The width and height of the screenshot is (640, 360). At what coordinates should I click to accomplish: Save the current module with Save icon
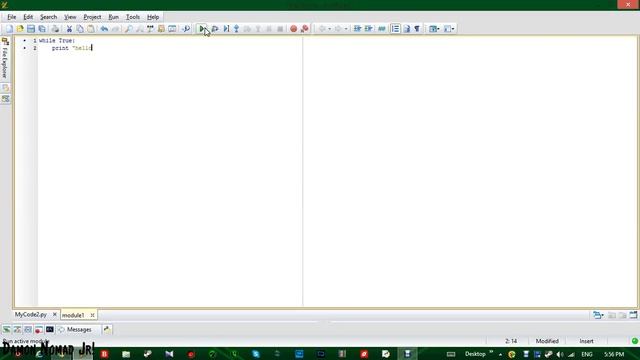click(31, 29)
